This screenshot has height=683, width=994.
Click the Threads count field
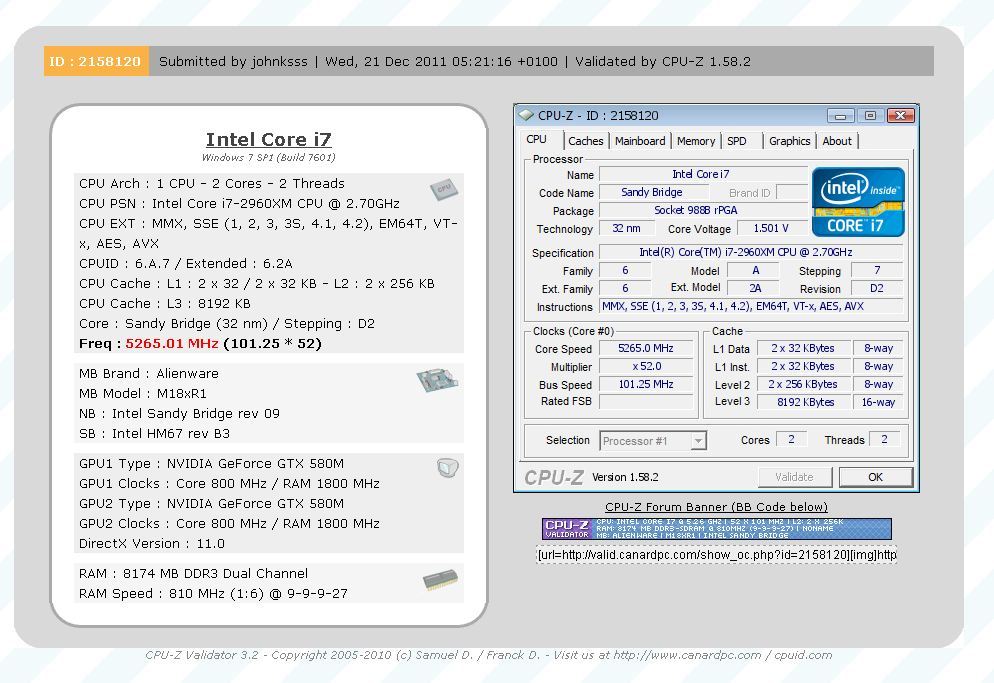[884, 439]
